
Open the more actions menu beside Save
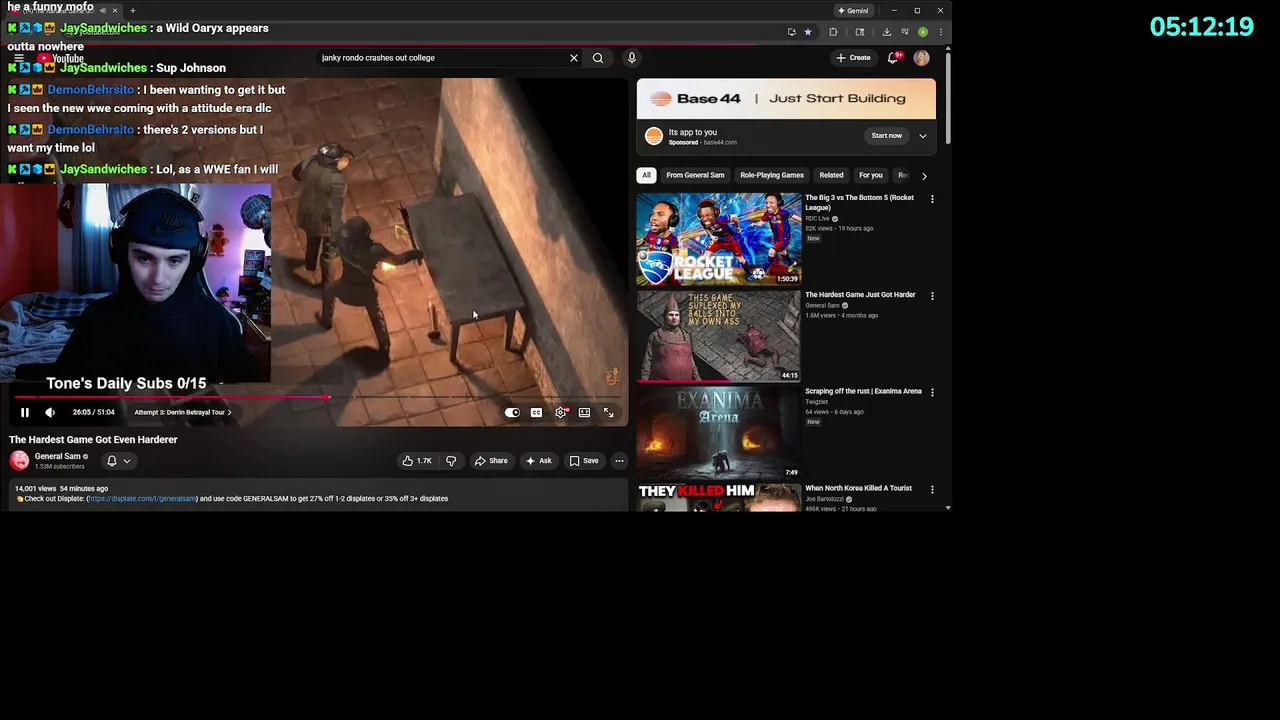619,461
